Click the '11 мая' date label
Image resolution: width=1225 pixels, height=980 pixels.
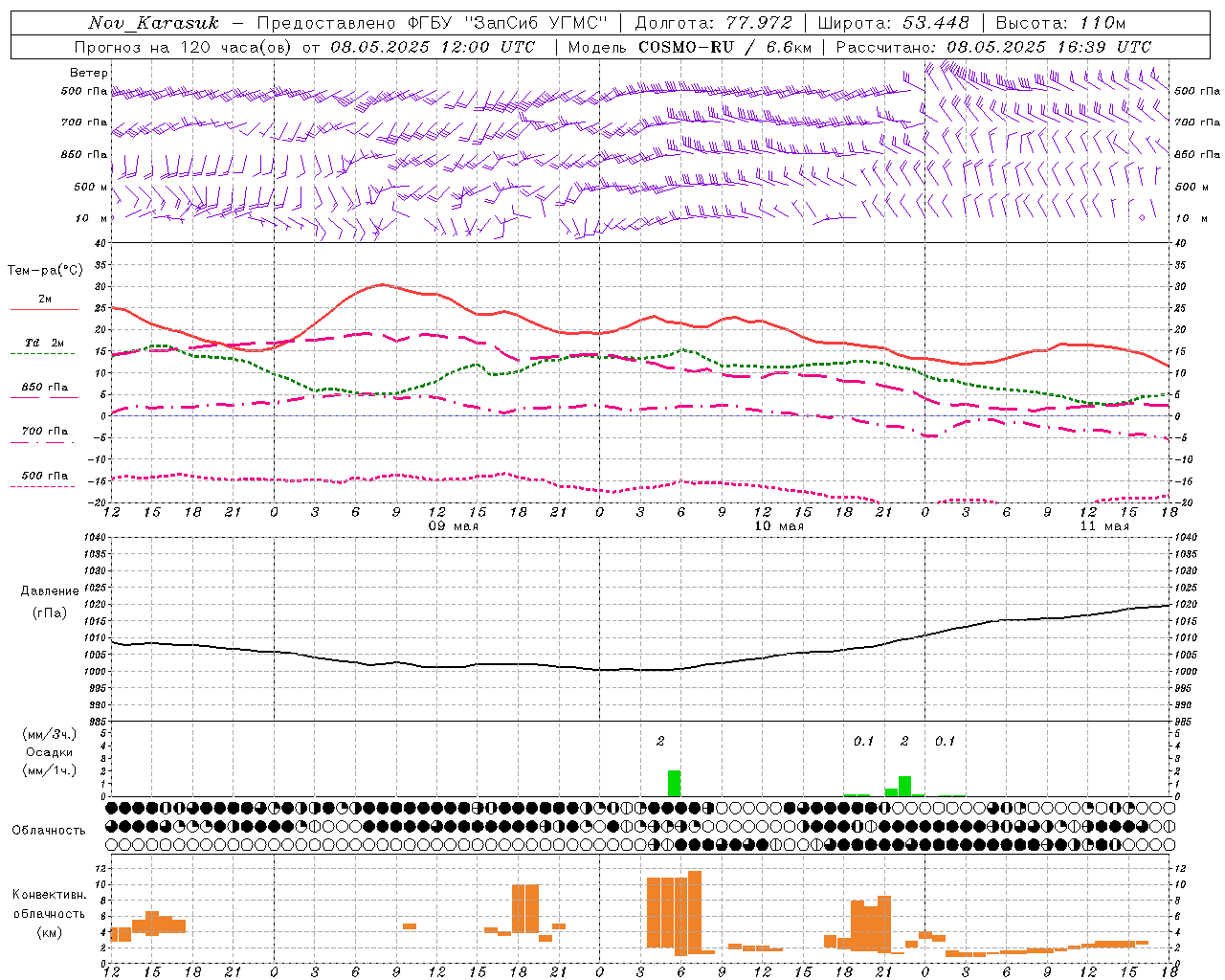1104,526
